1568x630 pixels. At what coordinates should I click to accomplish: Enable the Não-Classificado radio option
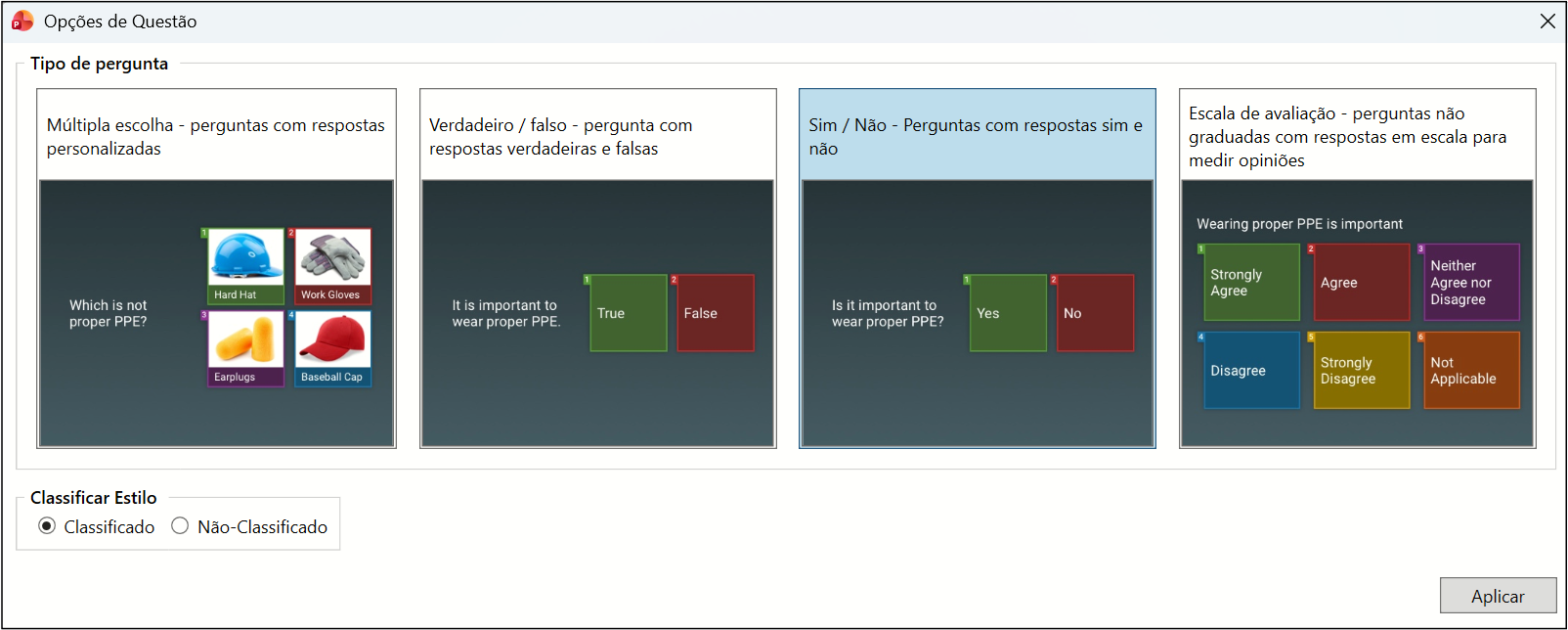click(180, 526)
